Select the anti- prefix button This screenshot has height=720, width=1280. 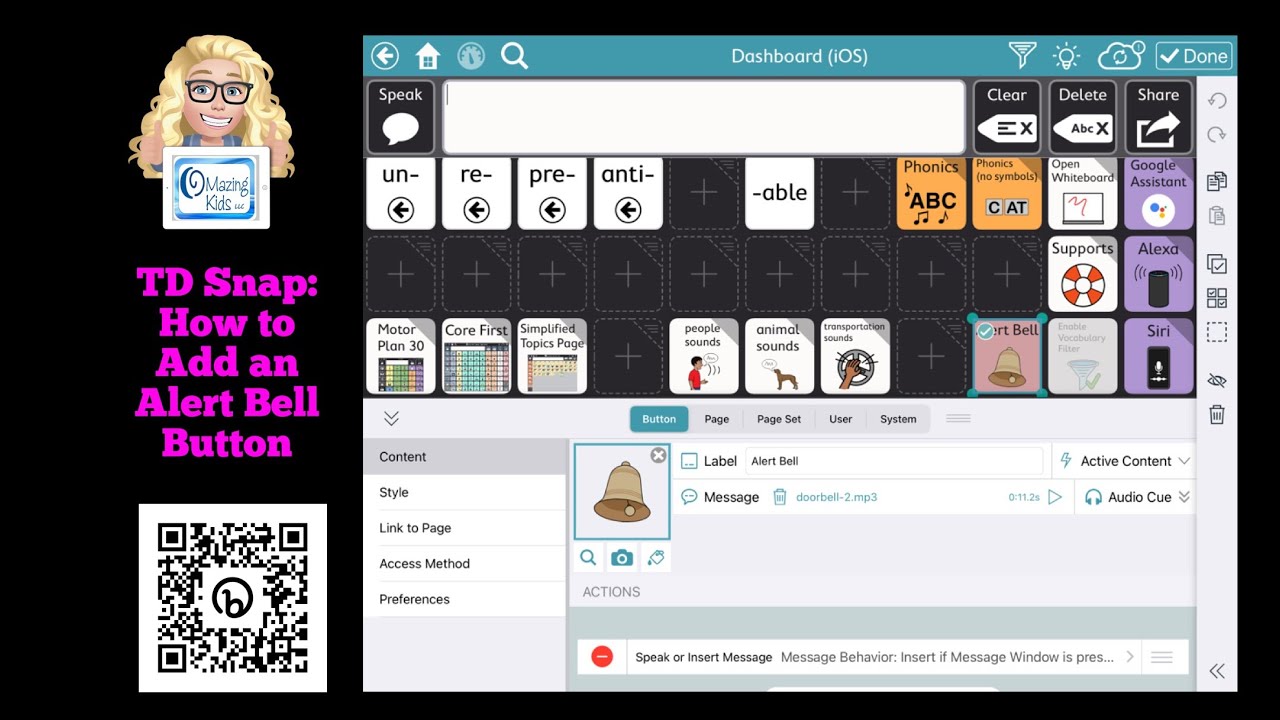pyautogui.click(x=628, y=194)
